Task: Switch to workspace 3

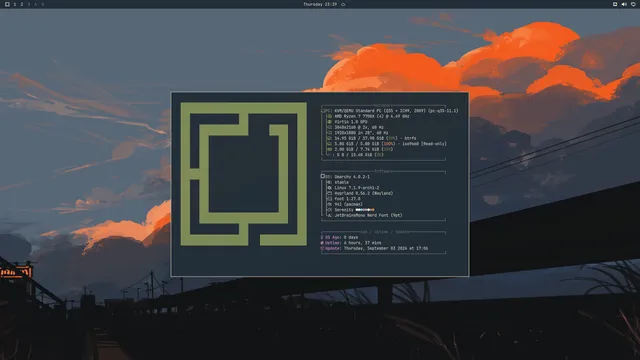Action: (29, 4)
